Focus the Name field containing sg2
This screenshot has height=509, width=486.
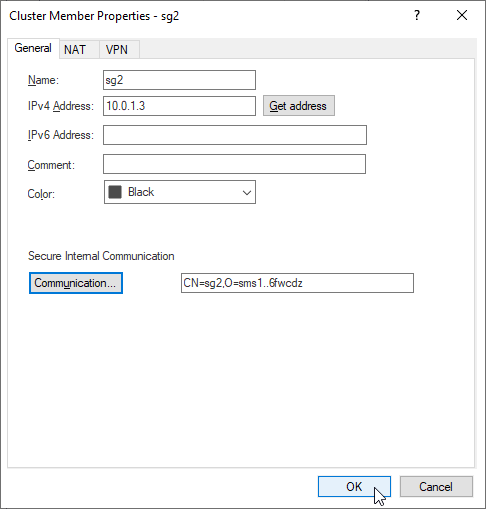tap(179, 80)
